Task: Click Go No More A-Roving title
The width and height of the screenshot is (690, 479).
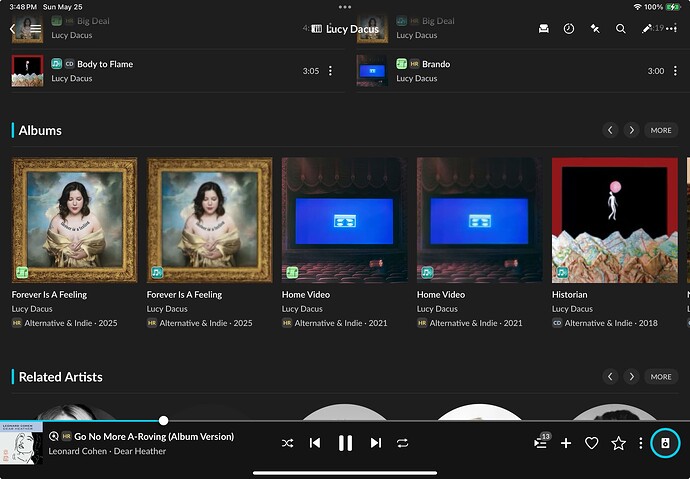Action: 154,436
